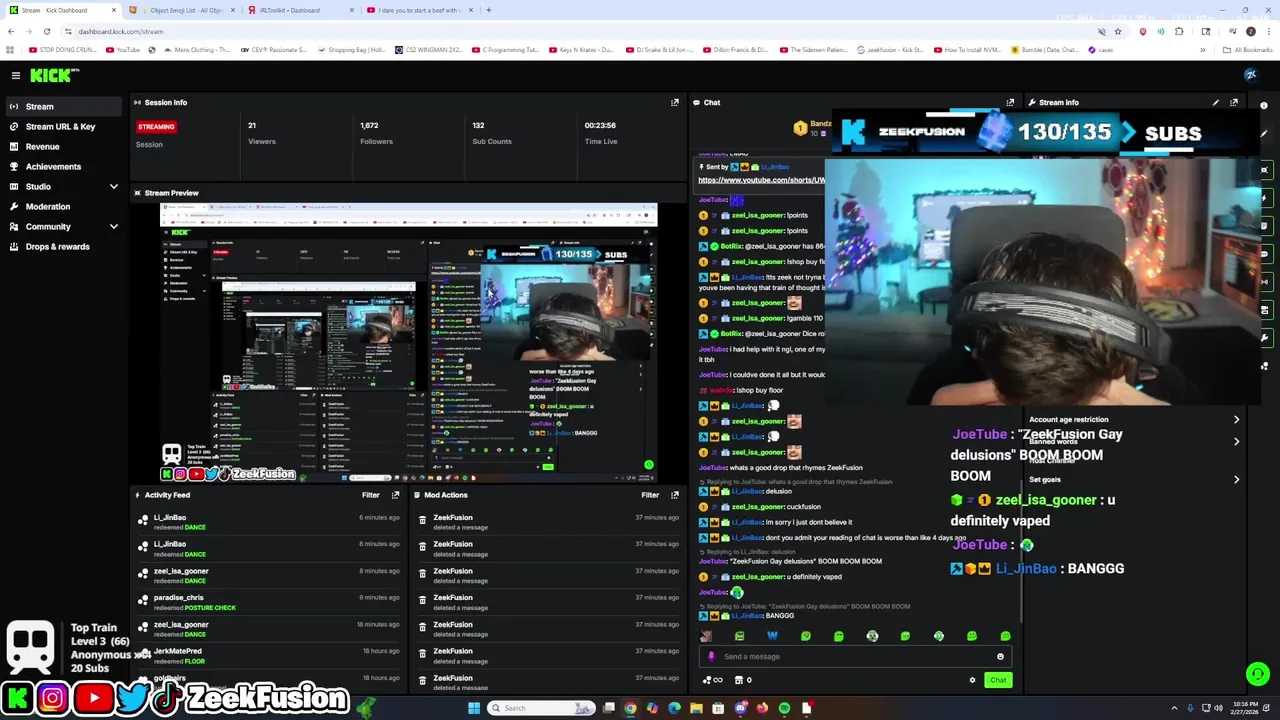Open Discord from the taskbar
Viewport: 1280px width, 720px height.
740,708
